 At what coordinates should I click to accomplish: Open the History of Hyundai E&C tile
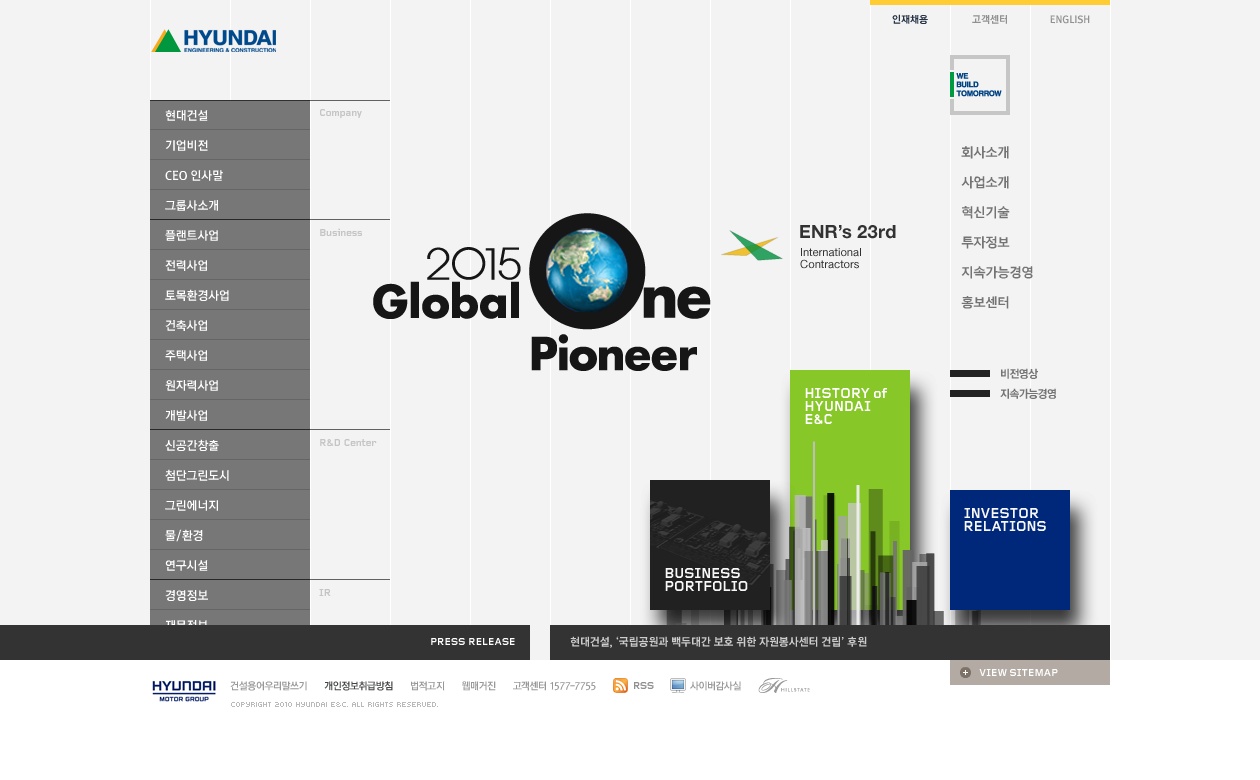(850, 490)
